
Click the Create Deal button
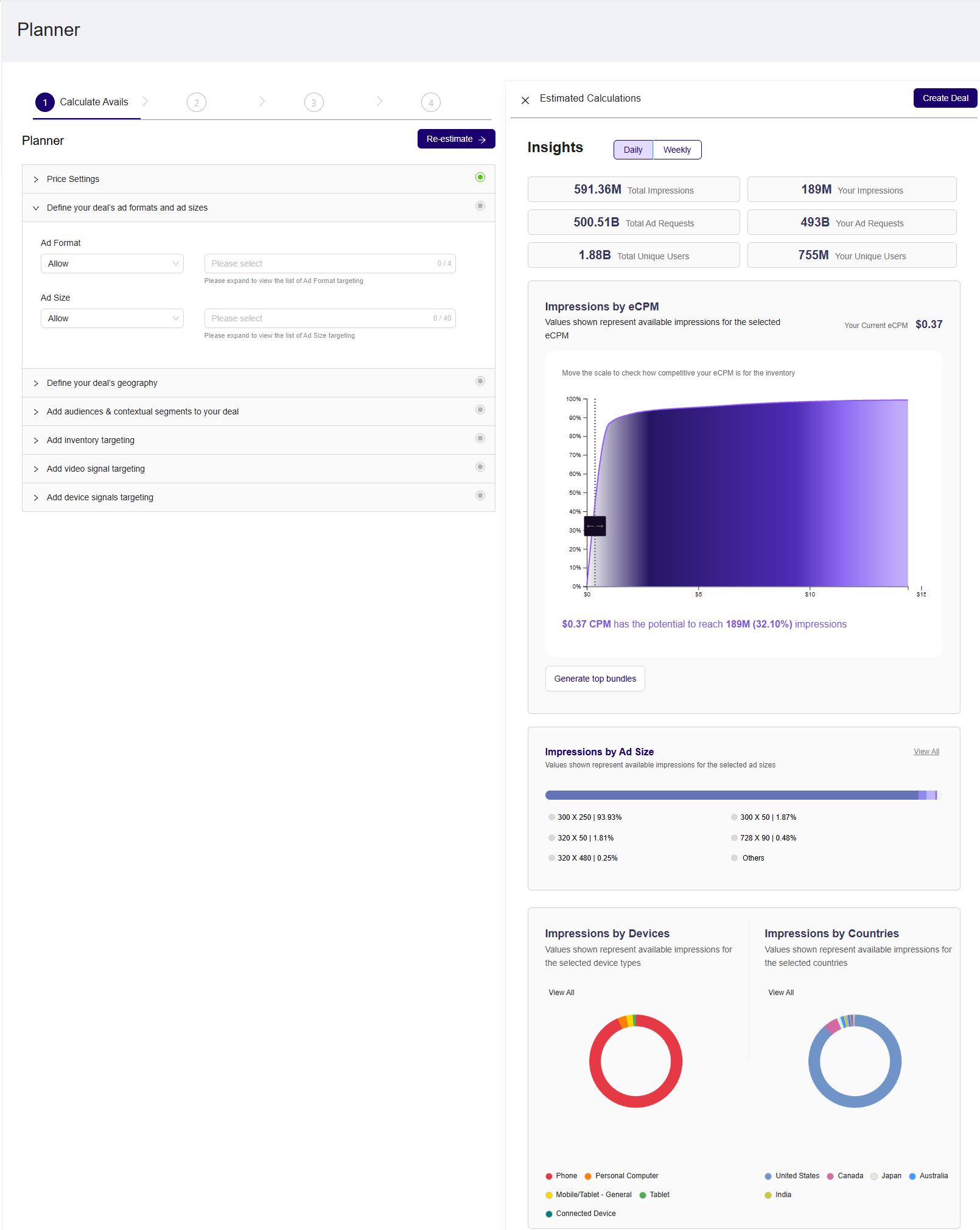[x=945, y=98]
